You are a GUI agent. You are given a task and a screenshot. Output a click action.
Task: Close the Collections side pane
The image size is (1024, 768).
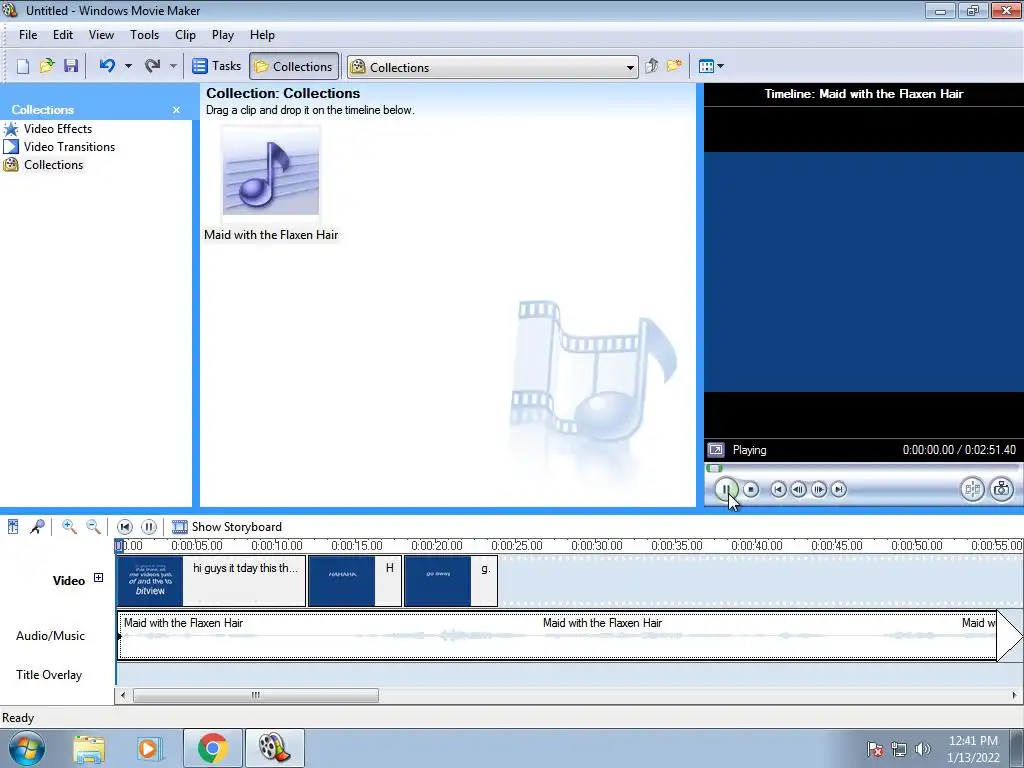coord(176,110)
